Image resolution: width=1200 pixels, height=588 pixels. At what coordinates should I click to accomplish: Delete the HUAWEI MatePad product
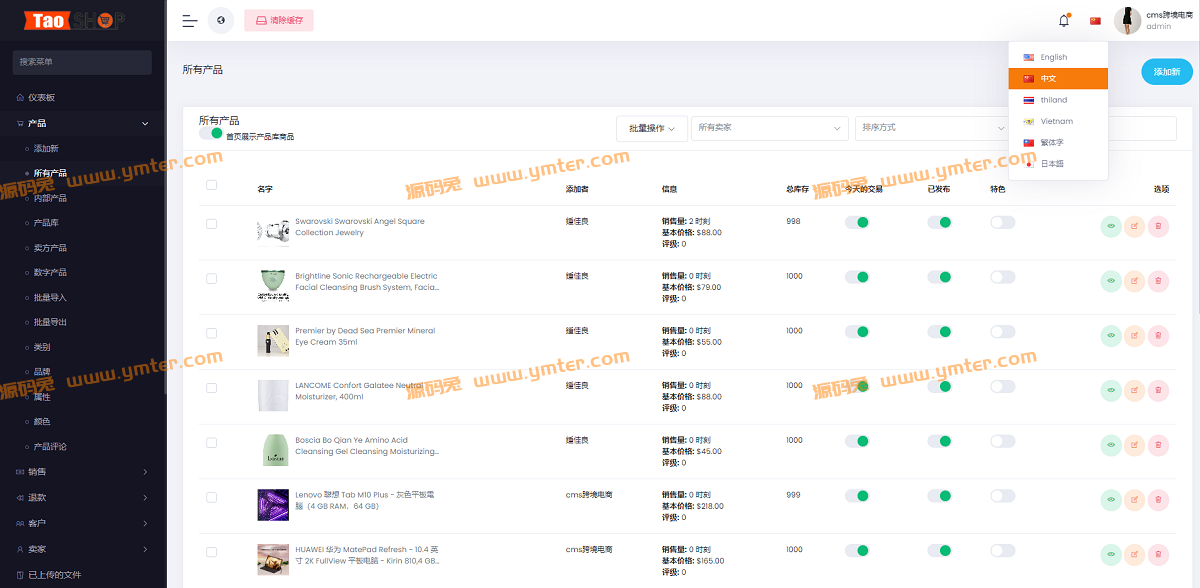coord(1158,555)
